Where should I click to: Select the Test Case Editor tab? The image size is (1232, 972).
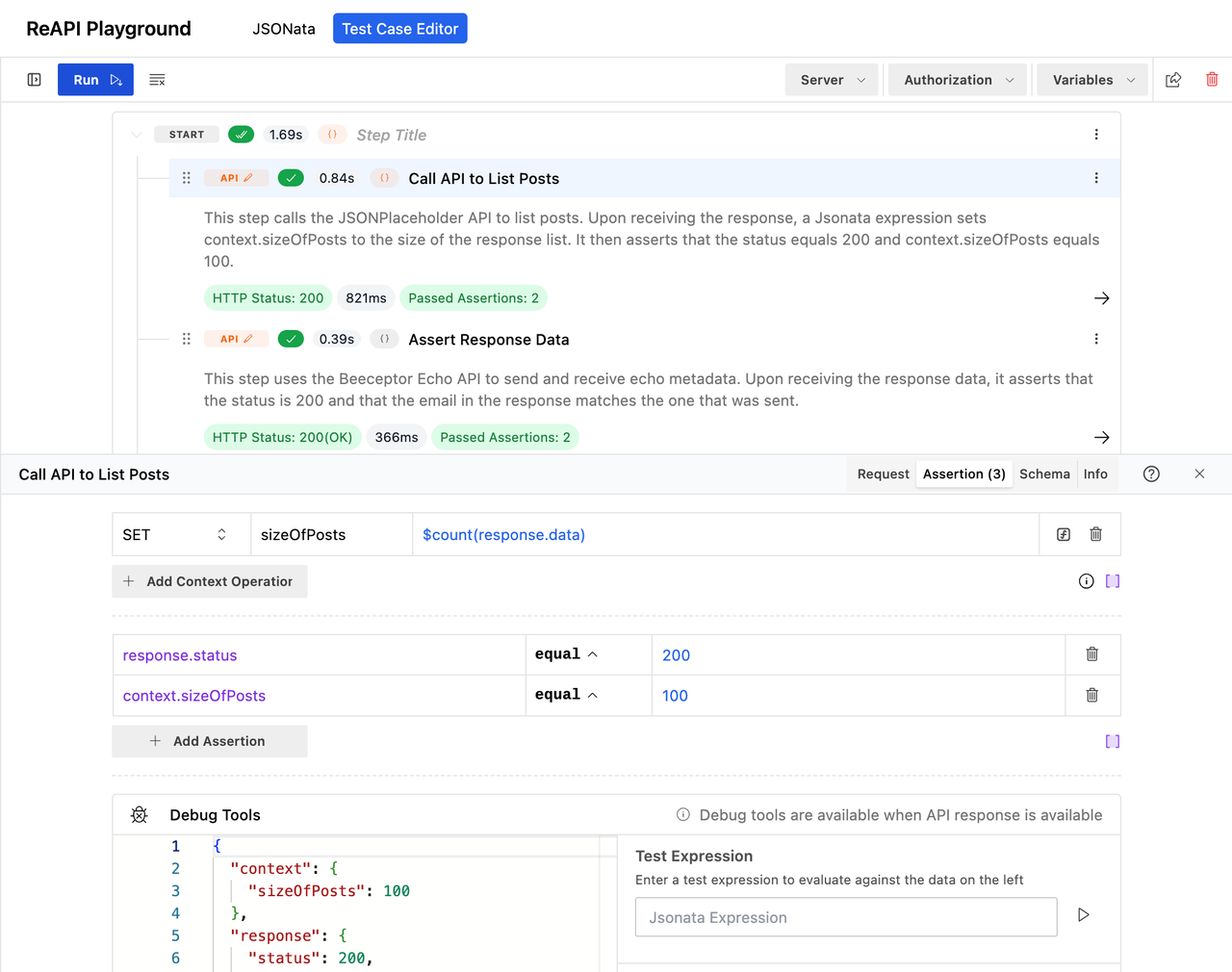(400, 29)
